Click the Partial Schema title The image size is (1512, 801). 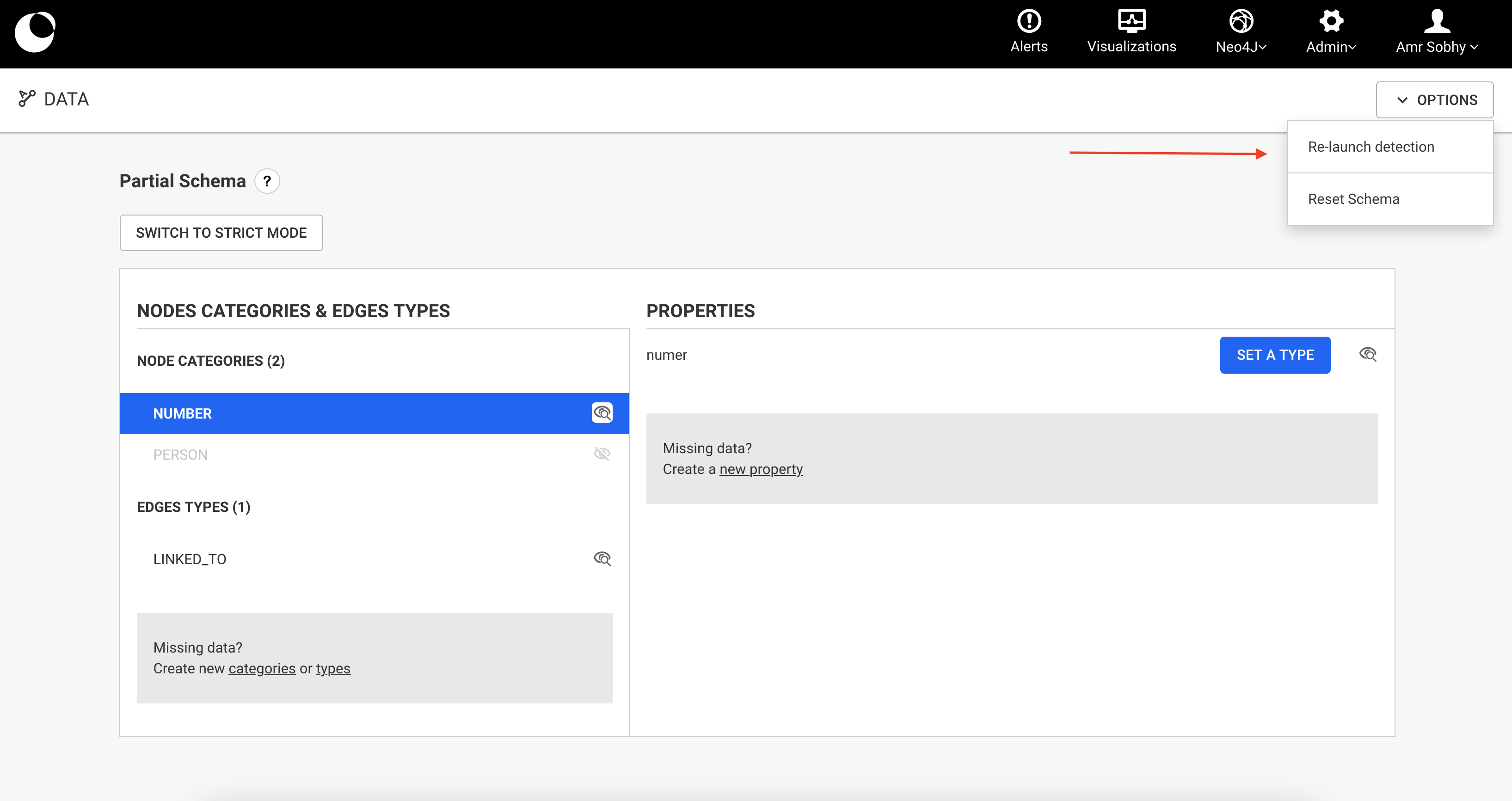(x=183, y=181)
